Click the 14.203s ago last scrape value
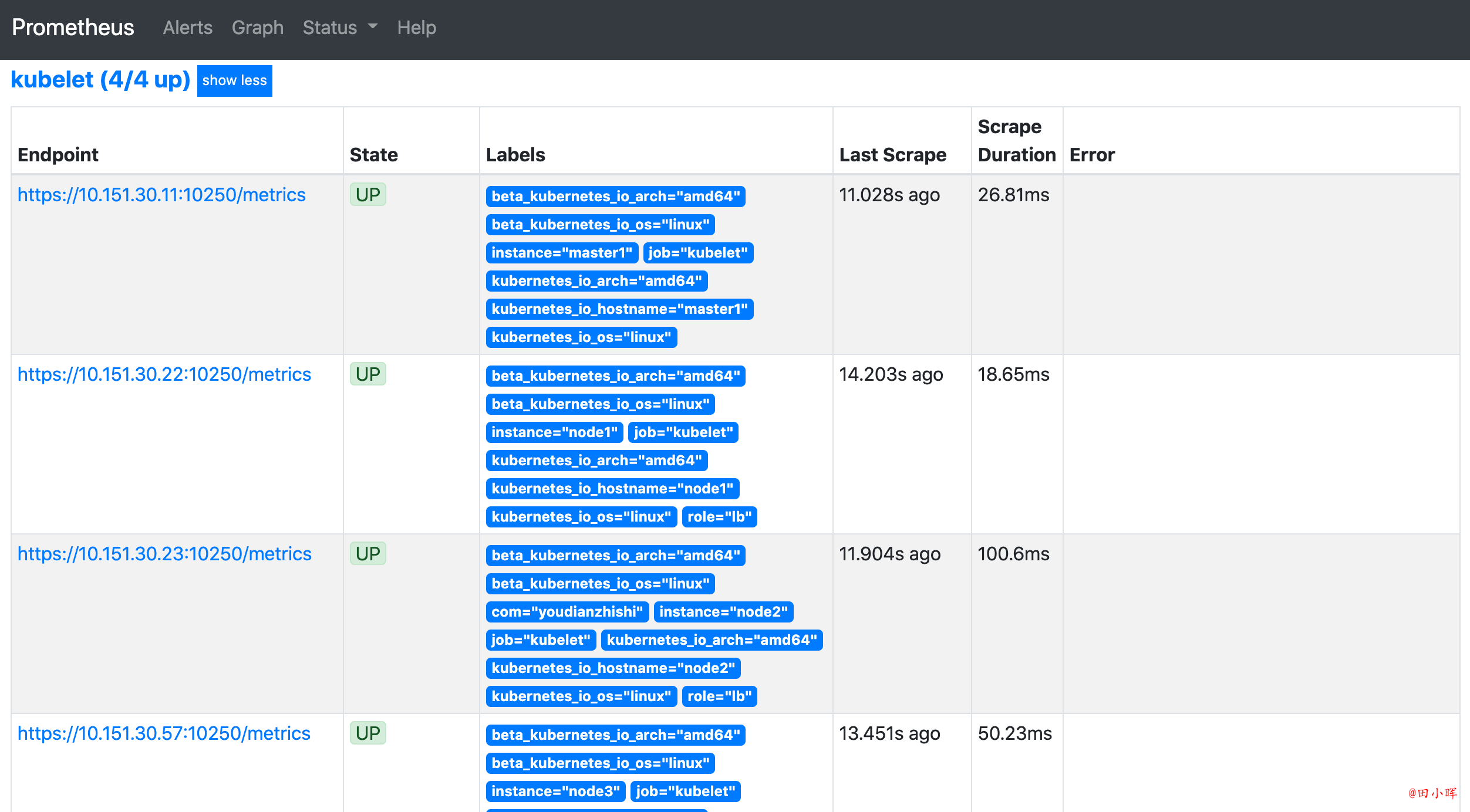1470x812 pixels. pos(891,374)
